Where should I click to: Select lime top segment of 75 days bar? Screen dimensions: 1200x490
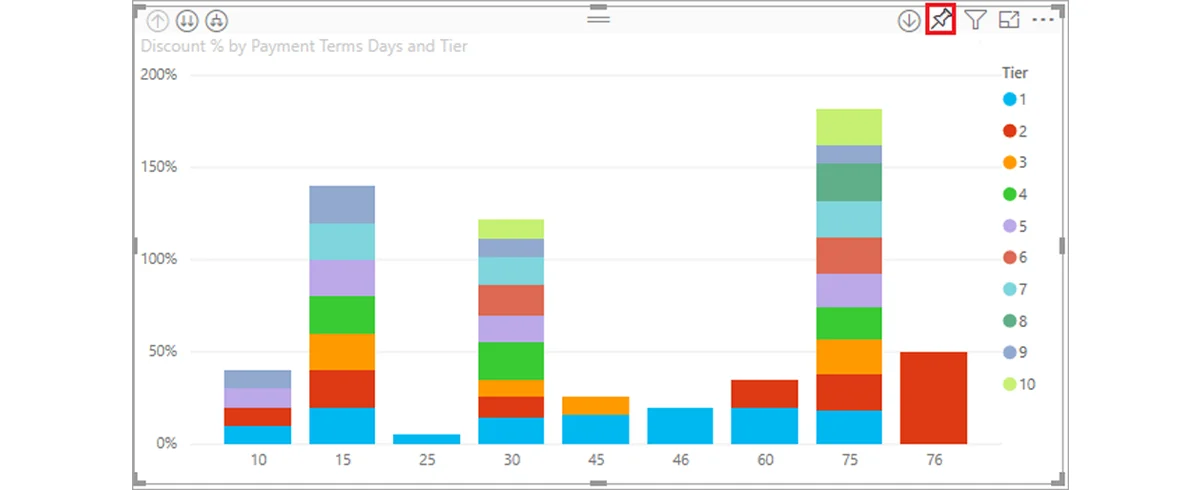pyautogui.click(x=849, y=127)
